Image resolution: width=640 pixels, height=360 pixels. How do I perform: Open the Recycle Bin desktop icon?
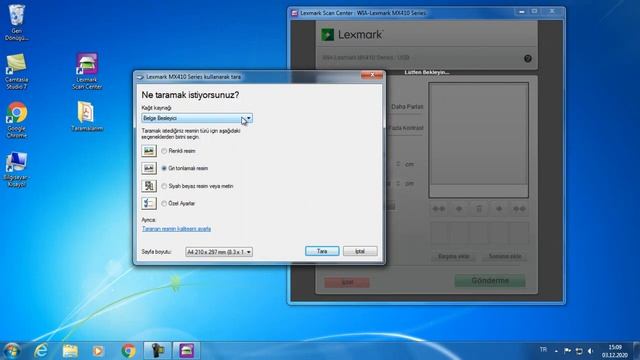coord(16,22)
